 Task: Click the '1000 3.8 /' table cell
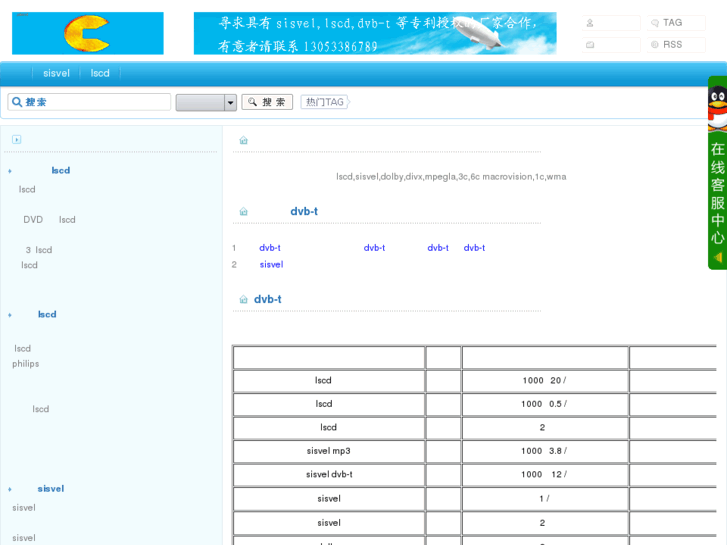(545, 451)
